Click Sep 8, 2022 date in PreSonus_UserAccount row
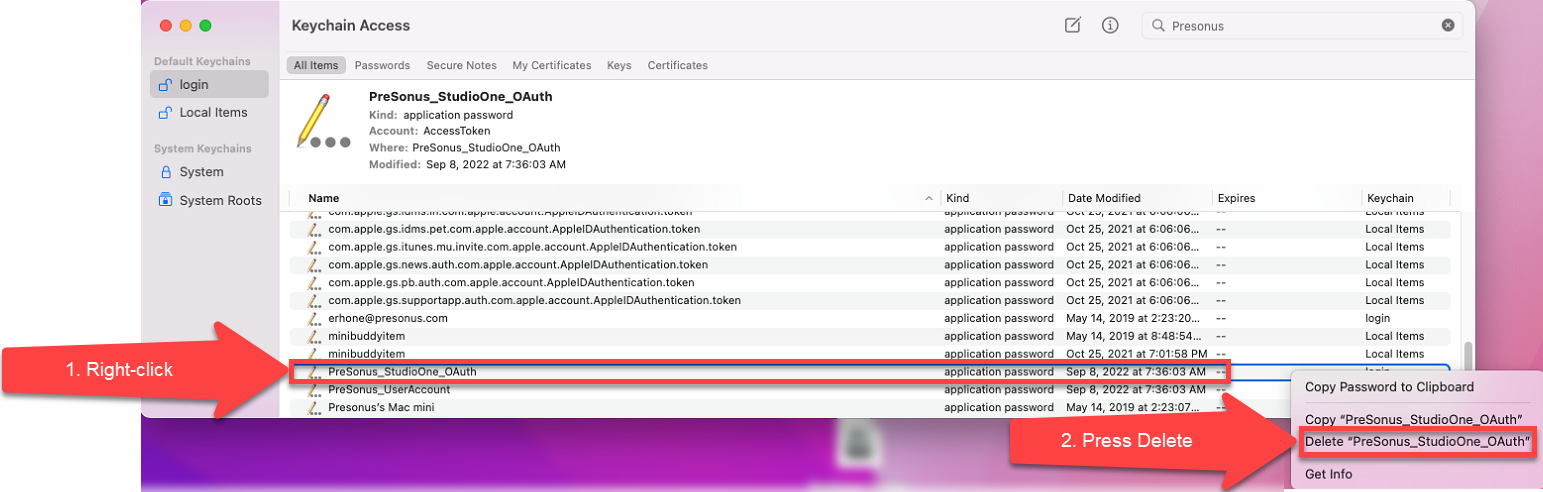 (x=1136, y=389)
